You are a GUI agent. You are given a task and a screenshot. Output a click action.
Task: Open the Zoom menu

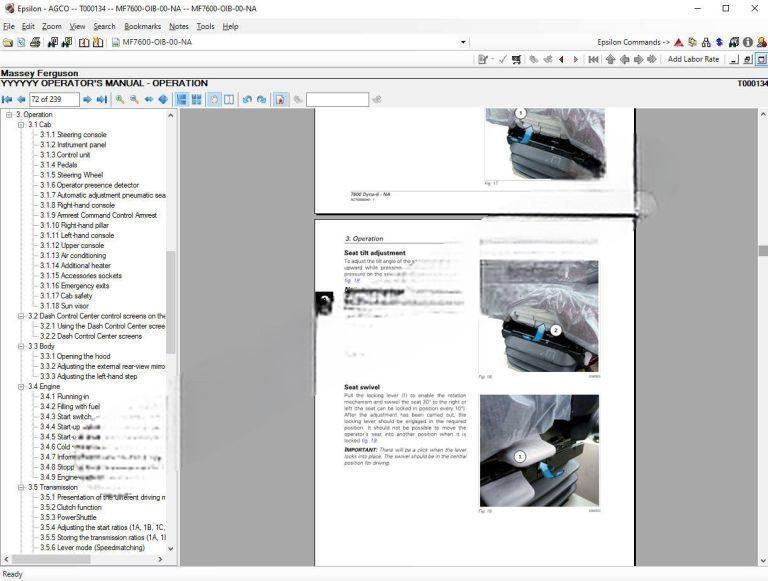coord(51,26)
